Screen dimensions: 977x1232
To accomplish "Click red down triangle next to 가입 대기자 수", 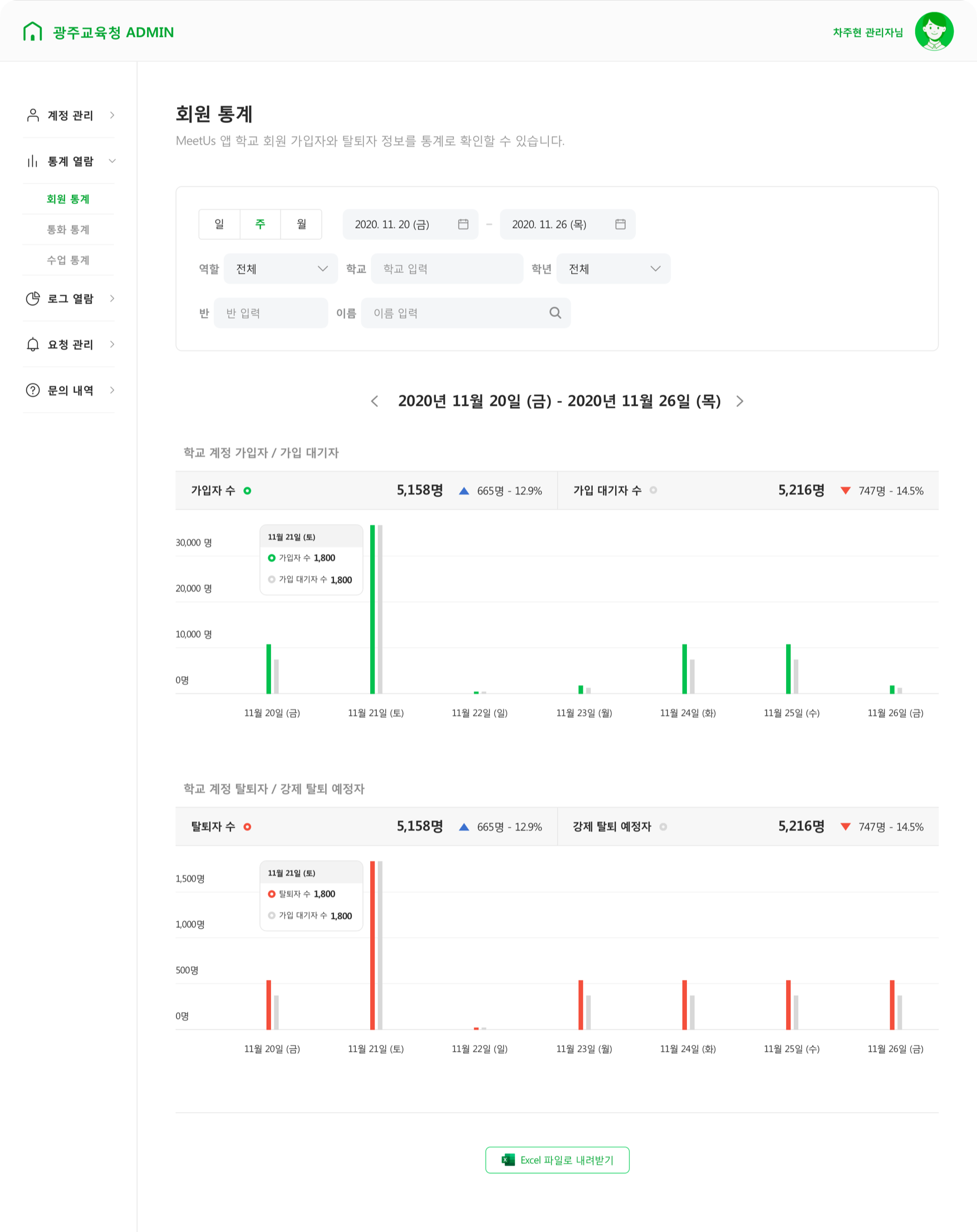I will 846,490.
